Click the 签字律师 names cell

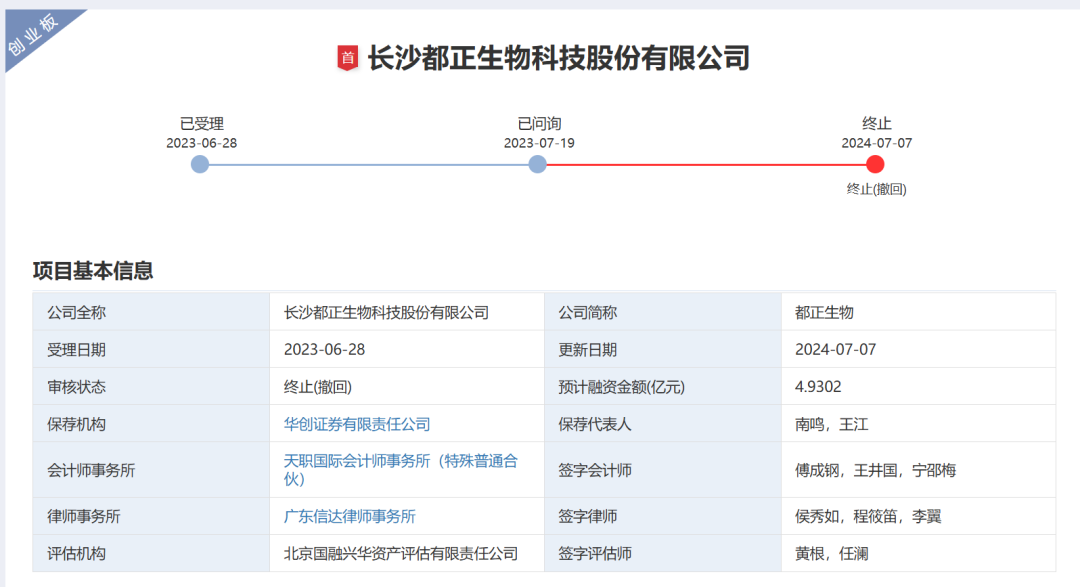[867, 516]
